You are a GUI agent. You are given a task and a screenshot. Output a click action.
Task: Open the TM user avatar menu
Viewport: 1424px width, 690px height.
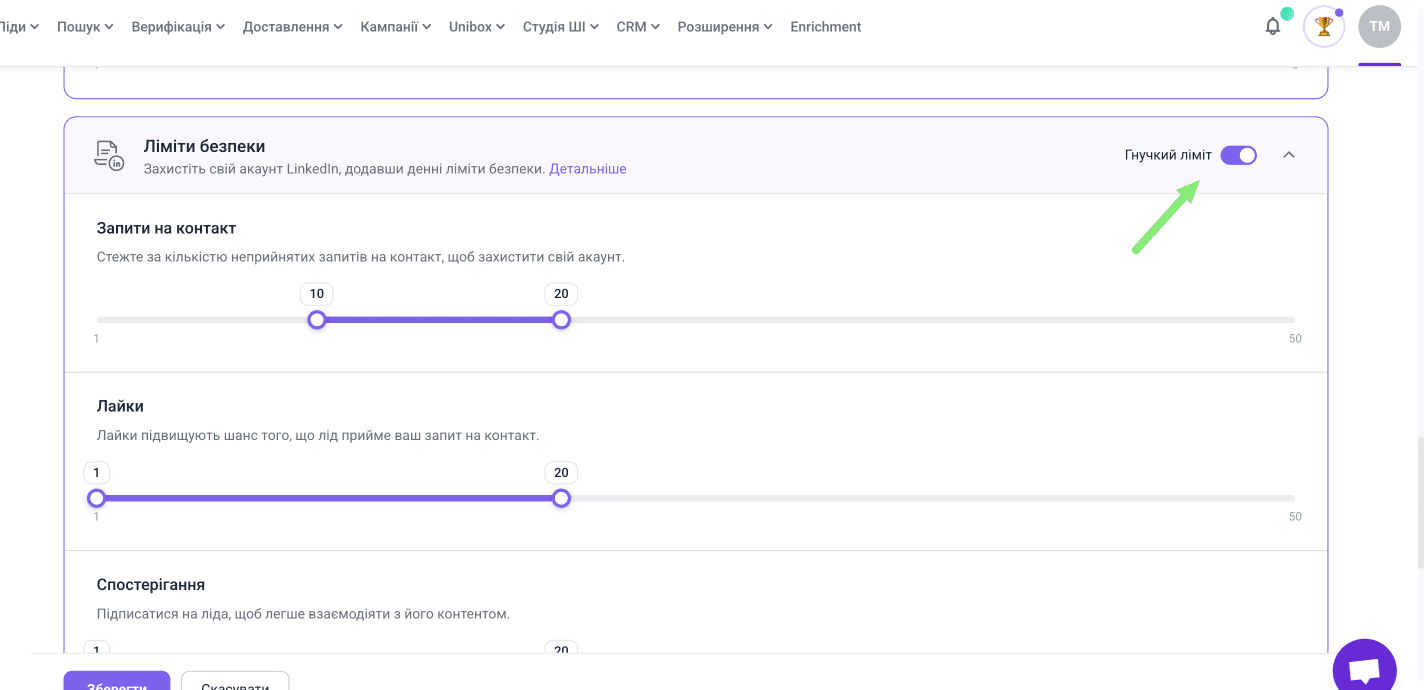tap(1379, 27)
